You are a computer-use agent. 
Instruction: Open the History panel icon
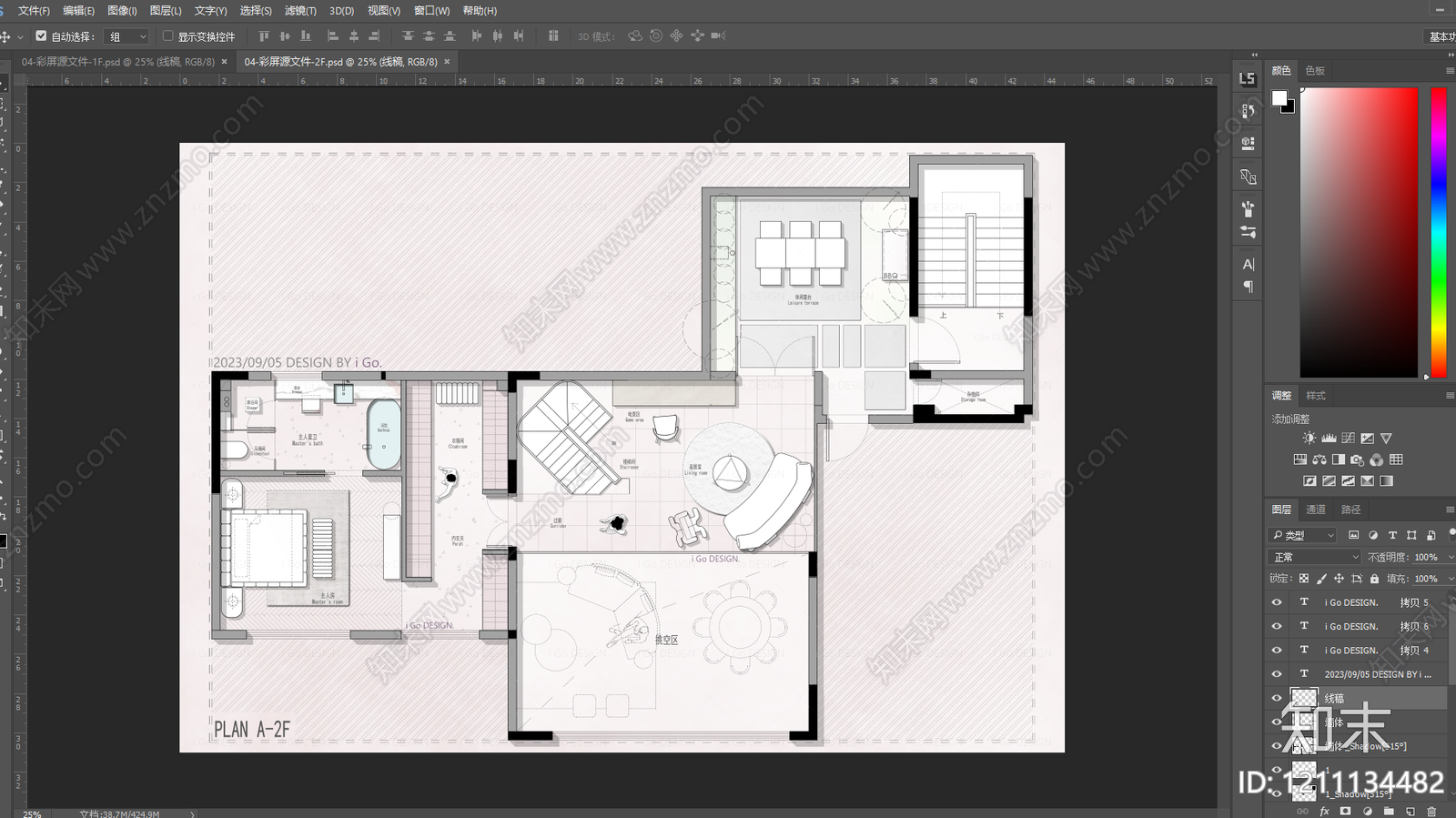point(1248,111)
